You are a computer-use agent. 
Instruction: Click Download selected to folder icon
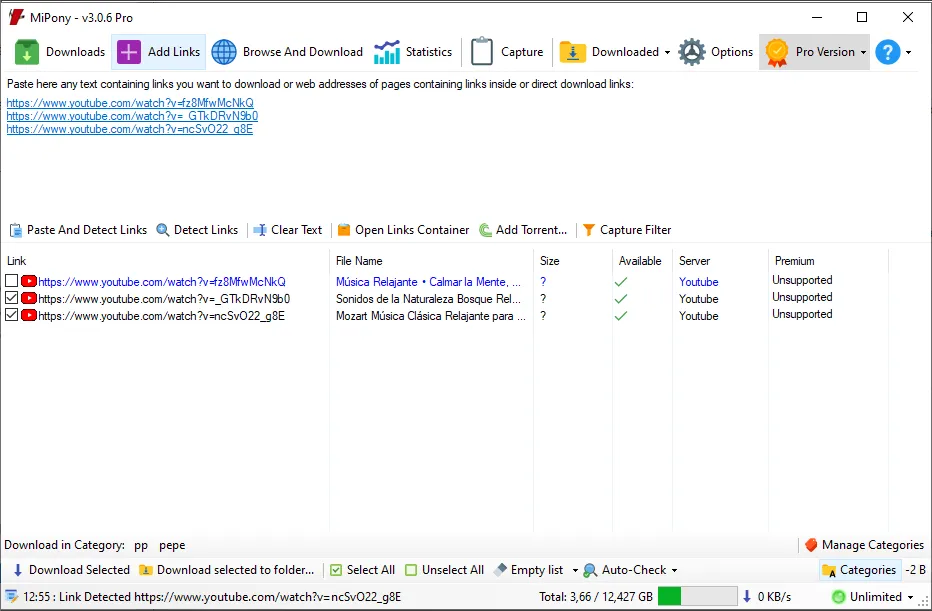[x=146, y=570]
